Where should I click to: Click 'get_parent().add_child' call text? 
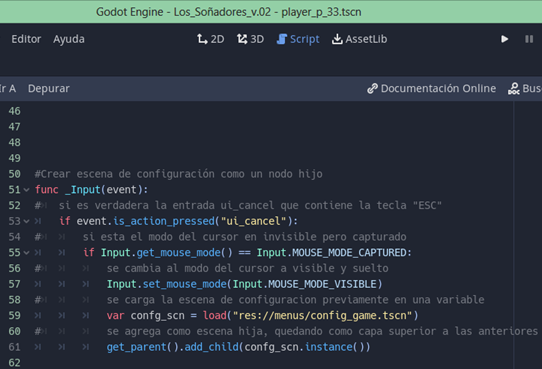[x=172, y=347]
